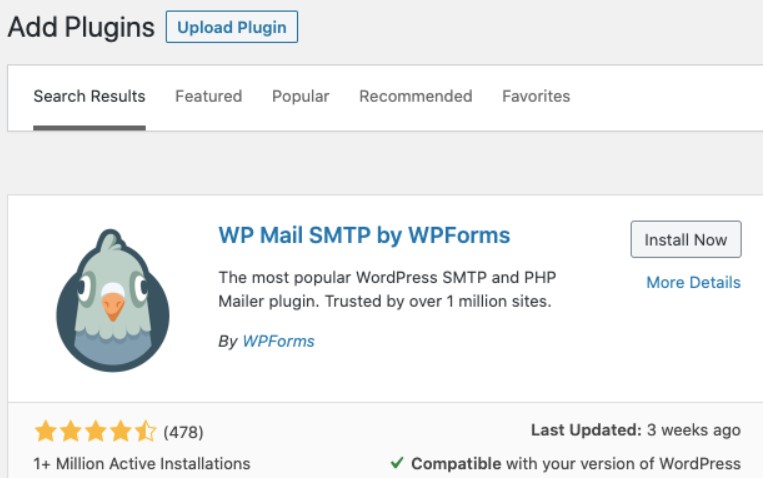Click the green compatibility checkmark icon
The width and height of the screenshot is (763, 478).
tap(397, 463)
